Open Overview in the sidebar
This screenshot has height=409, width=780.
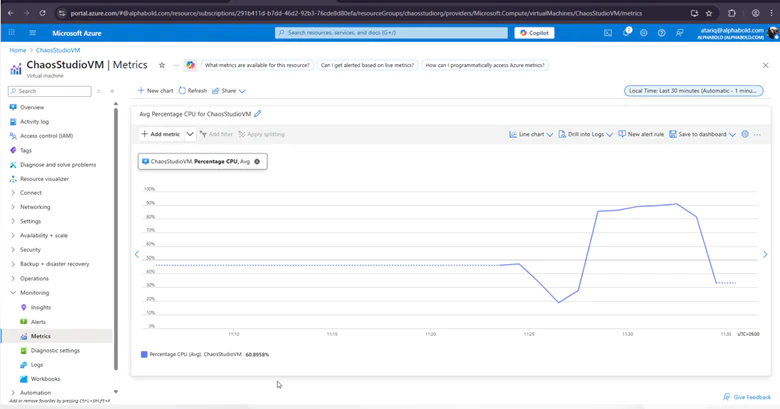click(32, 107)
